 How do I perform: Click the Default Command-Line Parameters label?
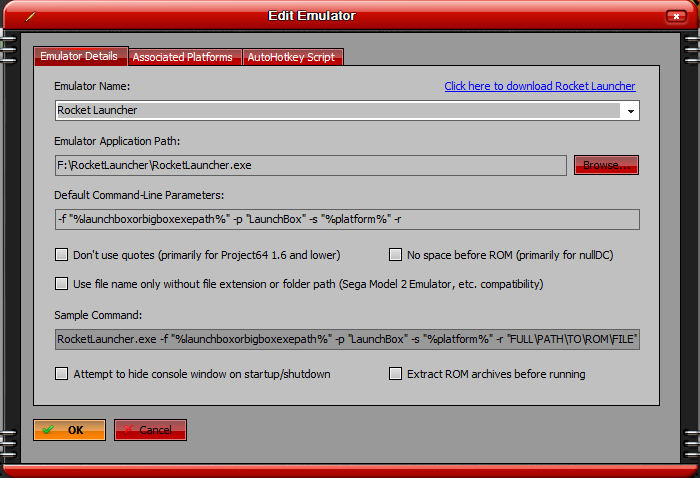139,195
